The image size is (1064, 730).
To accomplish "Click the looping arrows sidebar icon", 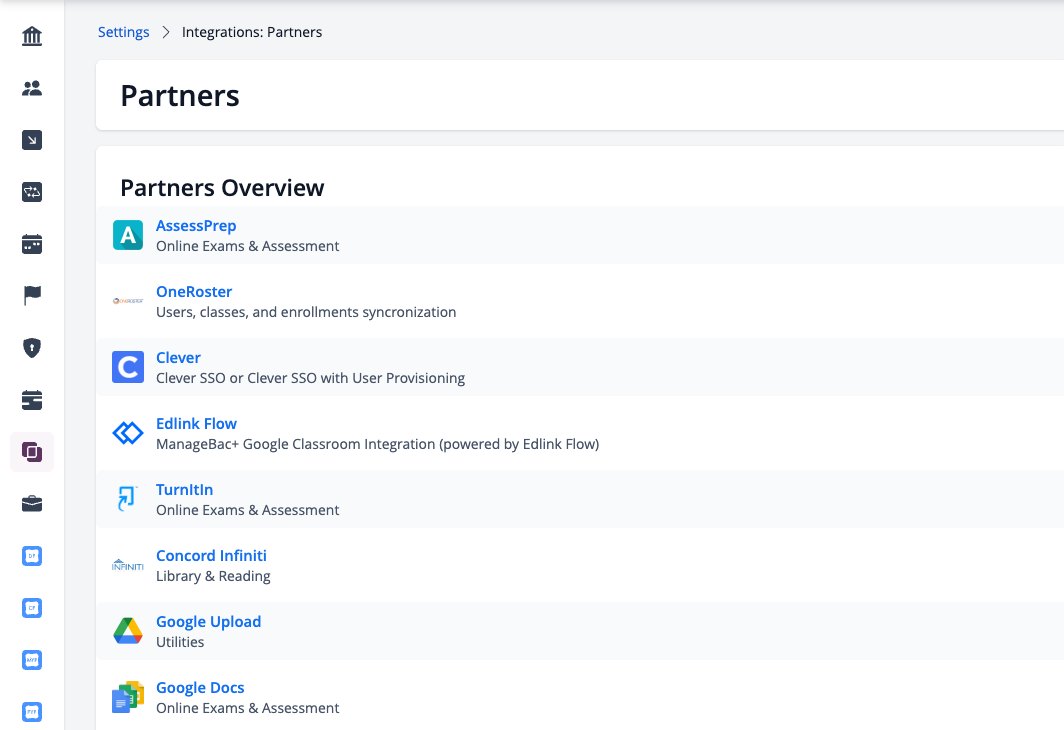I will (32, 192).
